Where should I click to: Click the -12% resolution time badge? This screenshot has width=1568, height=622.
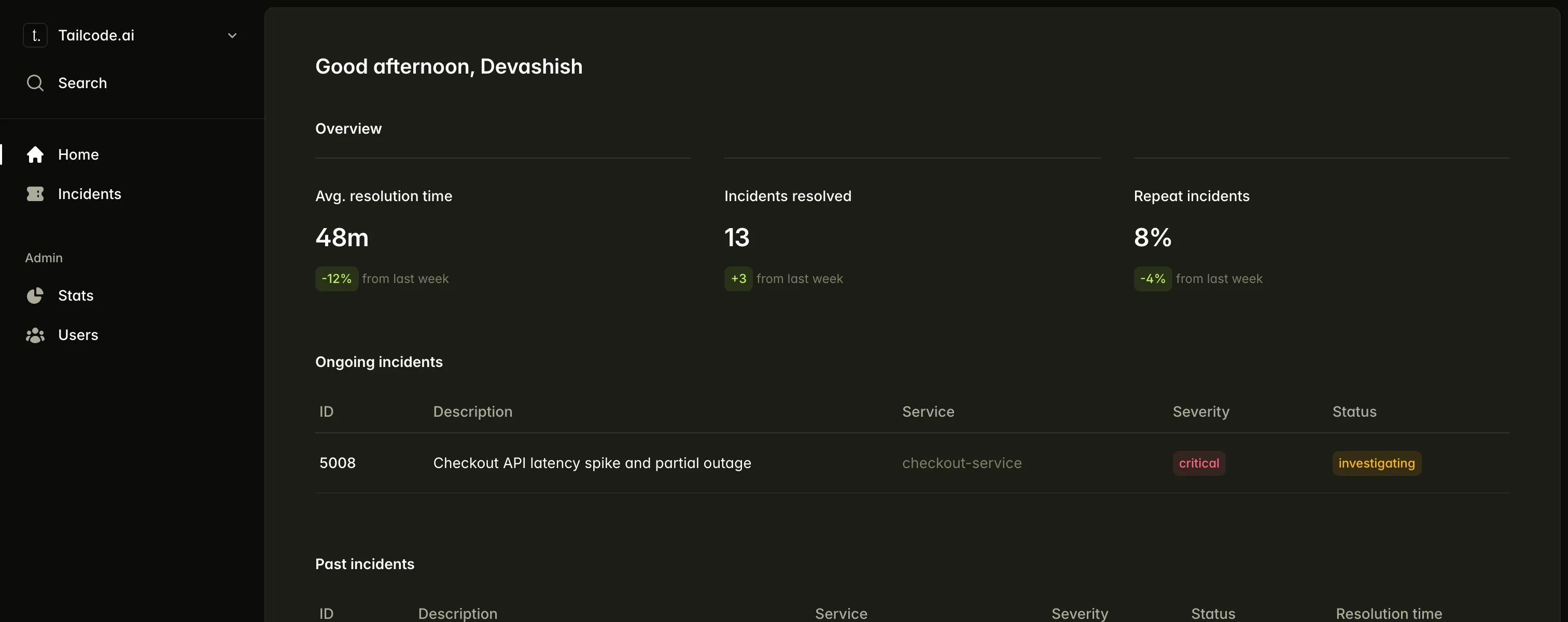[x=337, y=279]
